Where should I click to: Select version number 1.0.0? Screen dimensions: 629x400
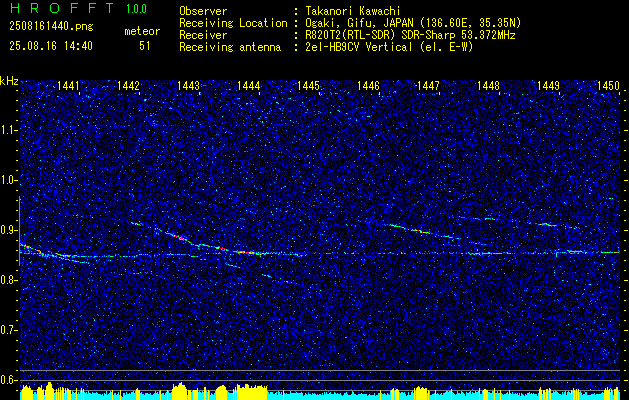point(136,9)
